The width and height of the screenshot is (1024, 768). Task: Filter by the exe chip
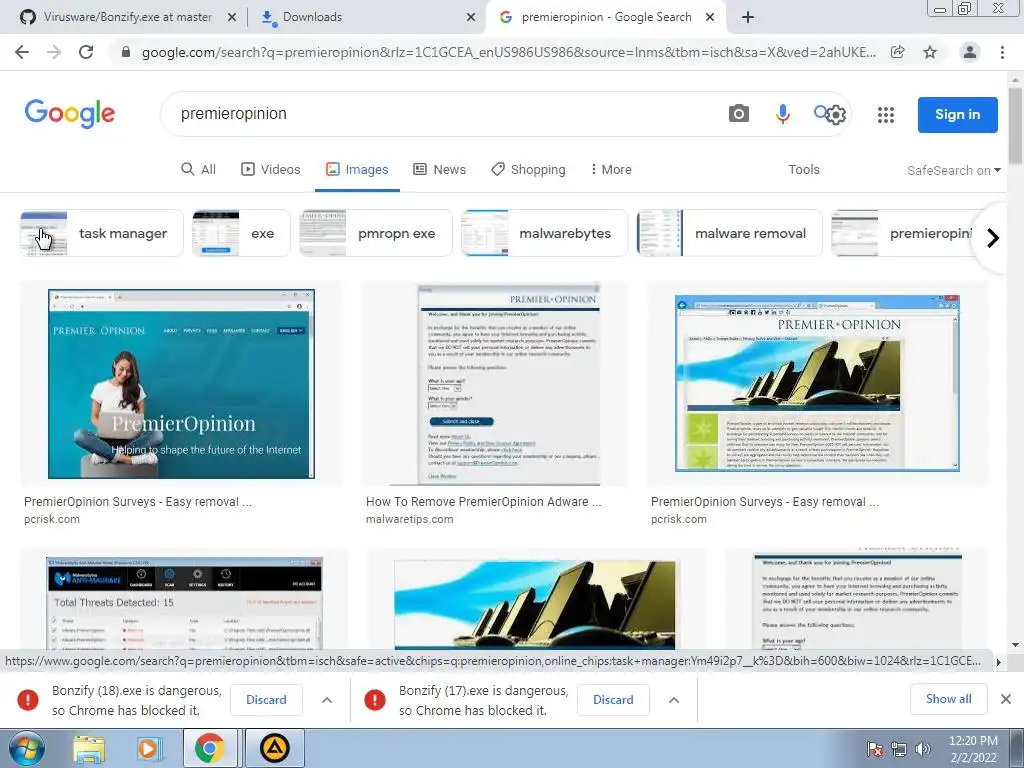click(241, 233)
